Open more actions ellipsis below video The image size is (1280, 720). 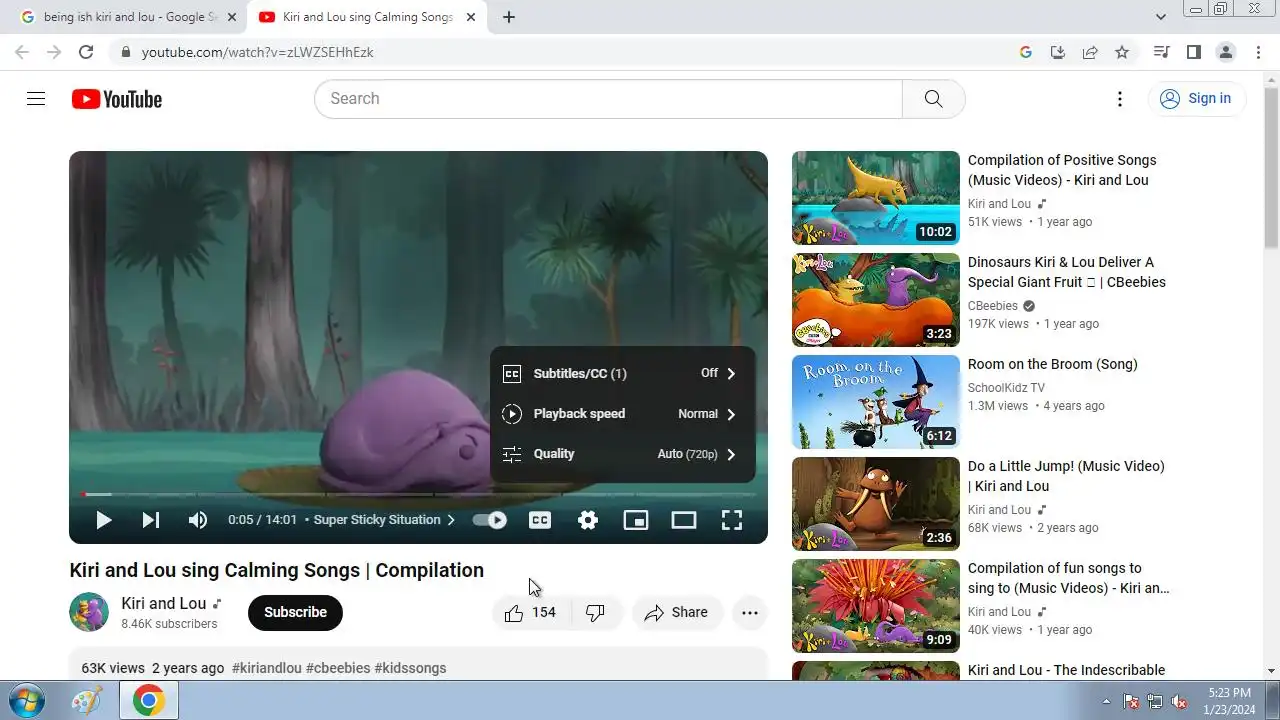coord(750,613)
